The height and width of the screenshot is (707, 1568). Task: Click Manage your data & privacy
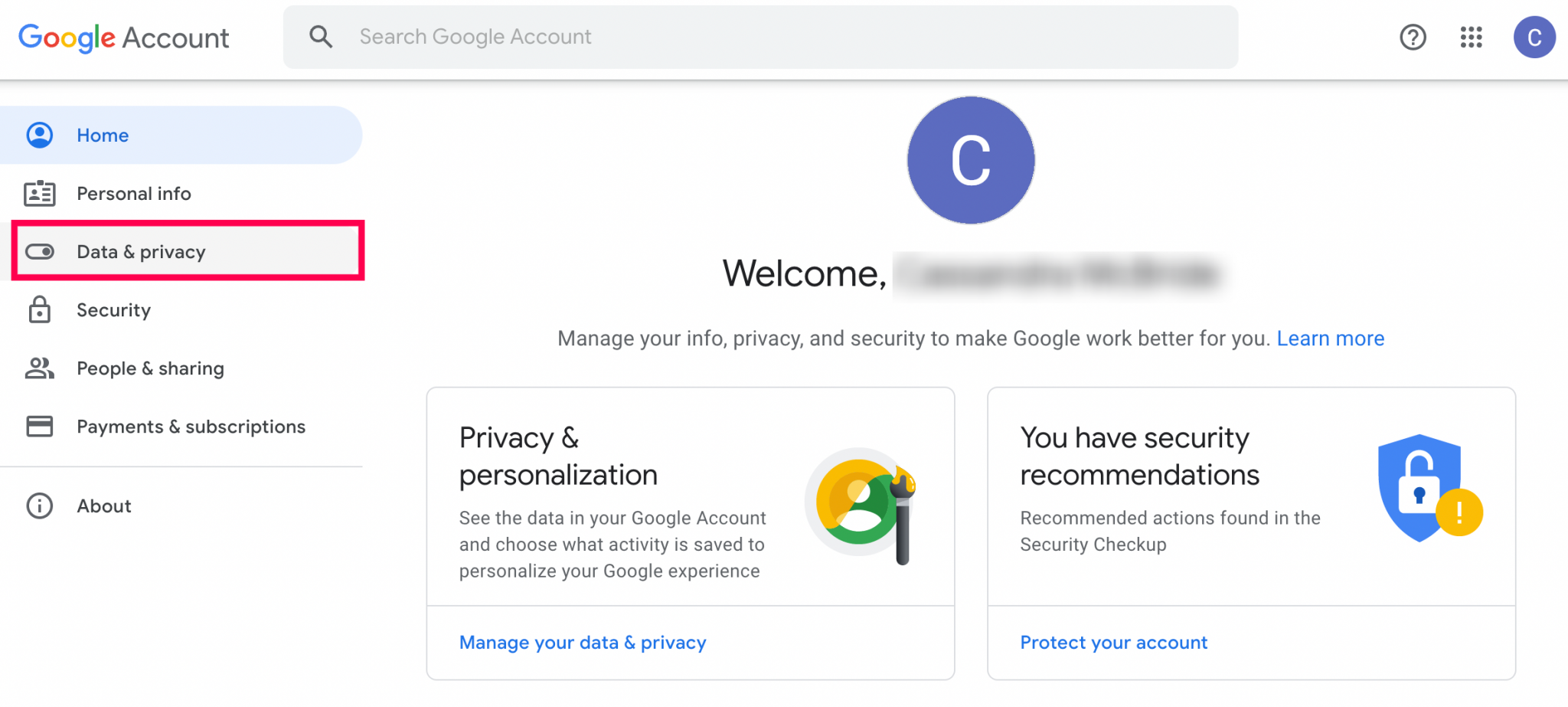click(x=583, y=642)
